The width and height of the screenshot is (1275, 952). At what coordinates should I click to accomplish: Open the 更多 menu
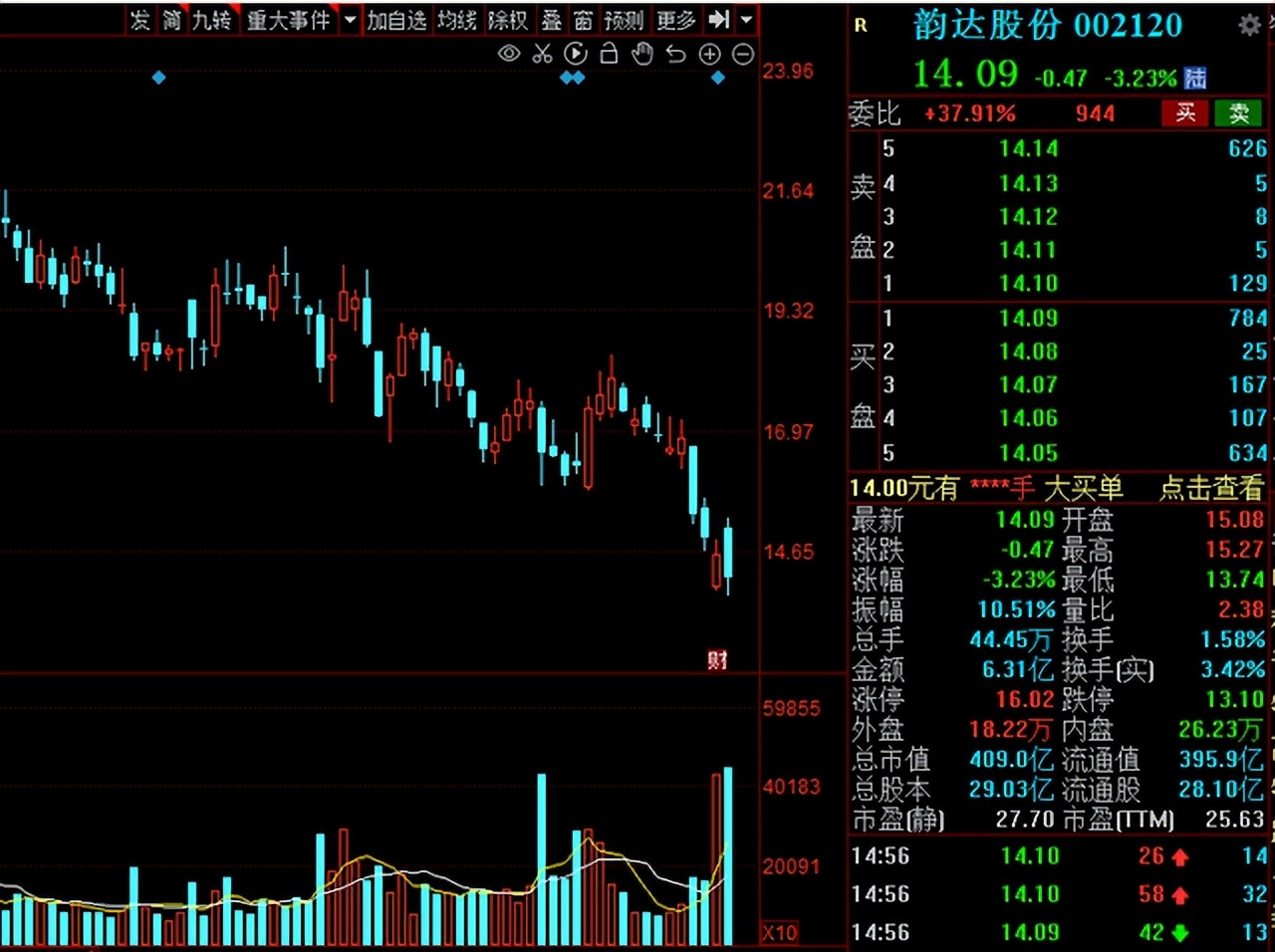(674, 19)
